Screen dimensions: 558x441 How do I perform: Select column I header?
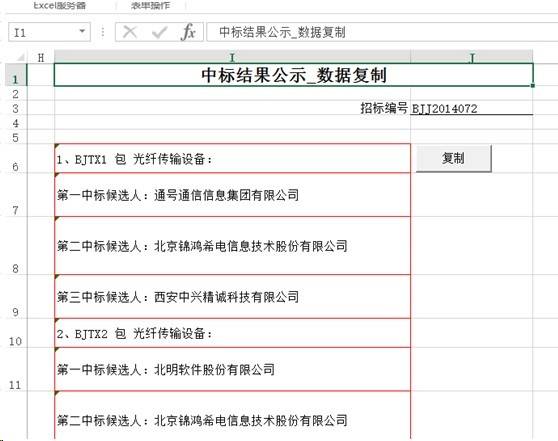click(x=232, y=57)
